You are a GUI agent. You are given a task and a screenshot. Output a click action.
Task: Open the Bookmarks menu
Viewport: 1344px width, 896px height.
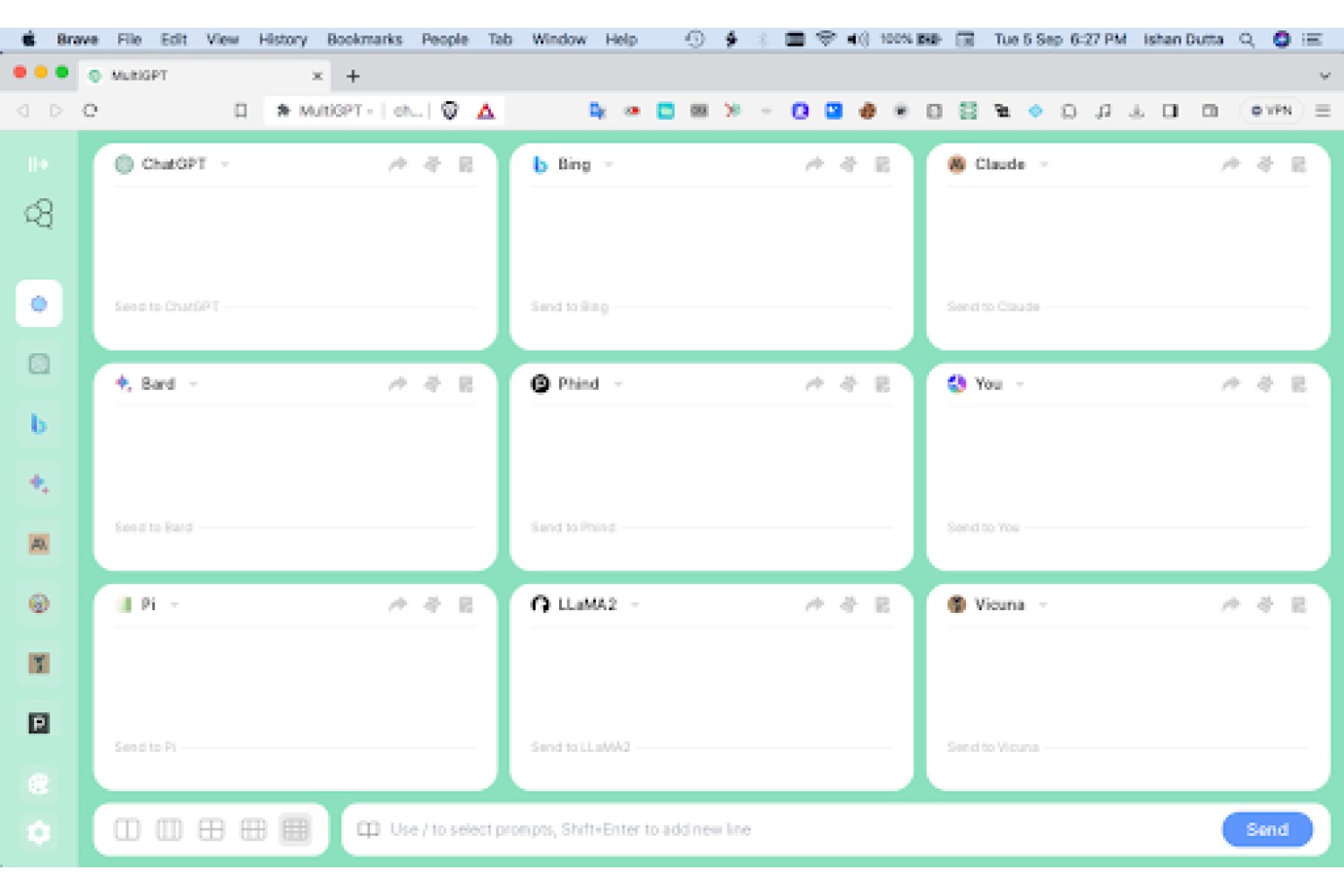[365, 39]
